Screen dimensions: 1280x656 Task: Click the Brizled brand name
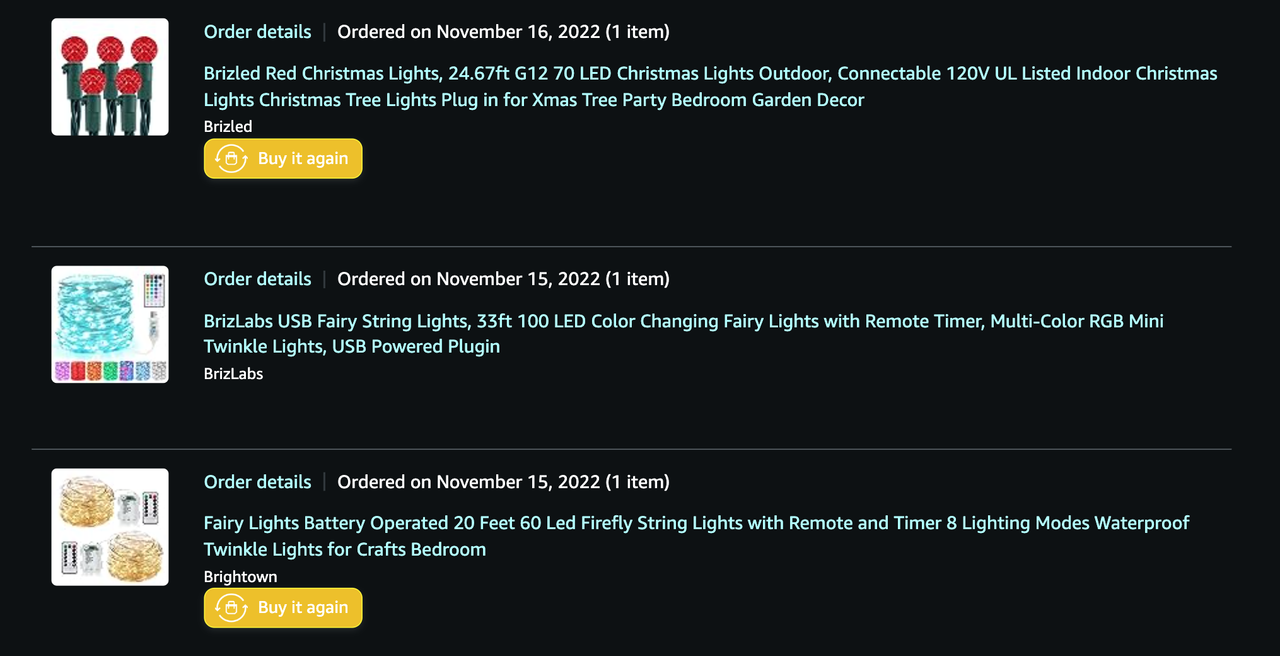[228, 127]
